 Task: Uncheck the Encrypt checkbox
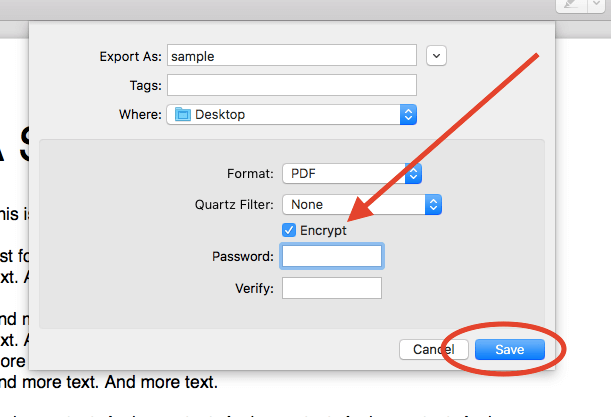pyautogui.click(x=290, y=230)
